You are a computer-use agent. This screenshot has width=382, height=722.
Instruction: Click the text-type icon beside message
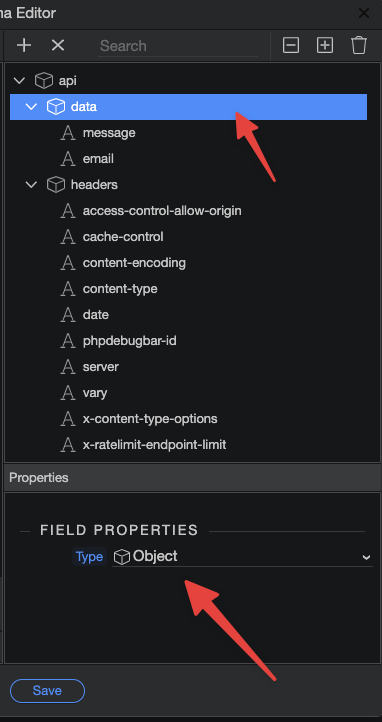(68, 133)
